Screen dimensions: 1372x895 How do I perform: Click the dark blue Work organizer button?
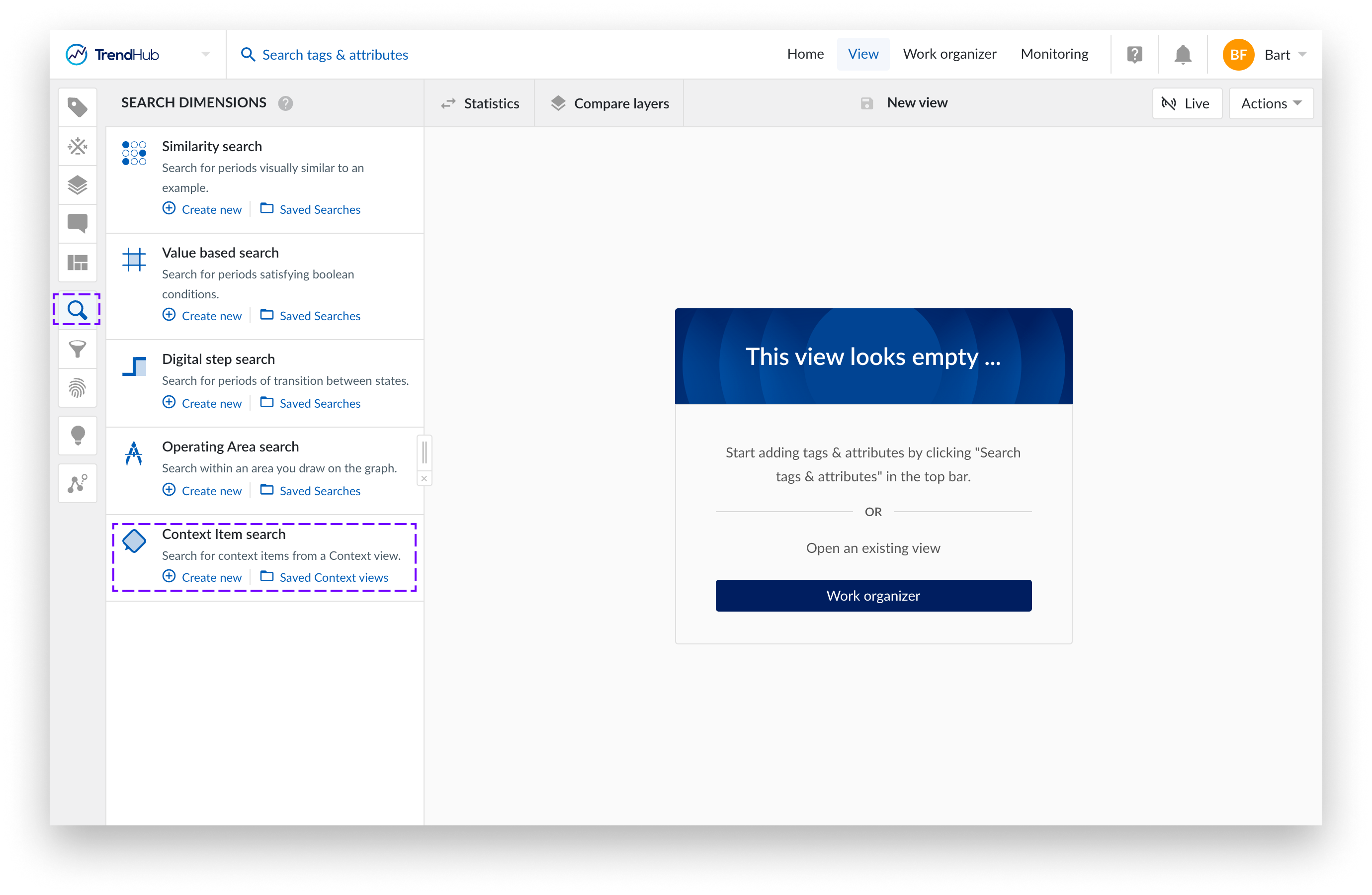(x=873, y=596)
